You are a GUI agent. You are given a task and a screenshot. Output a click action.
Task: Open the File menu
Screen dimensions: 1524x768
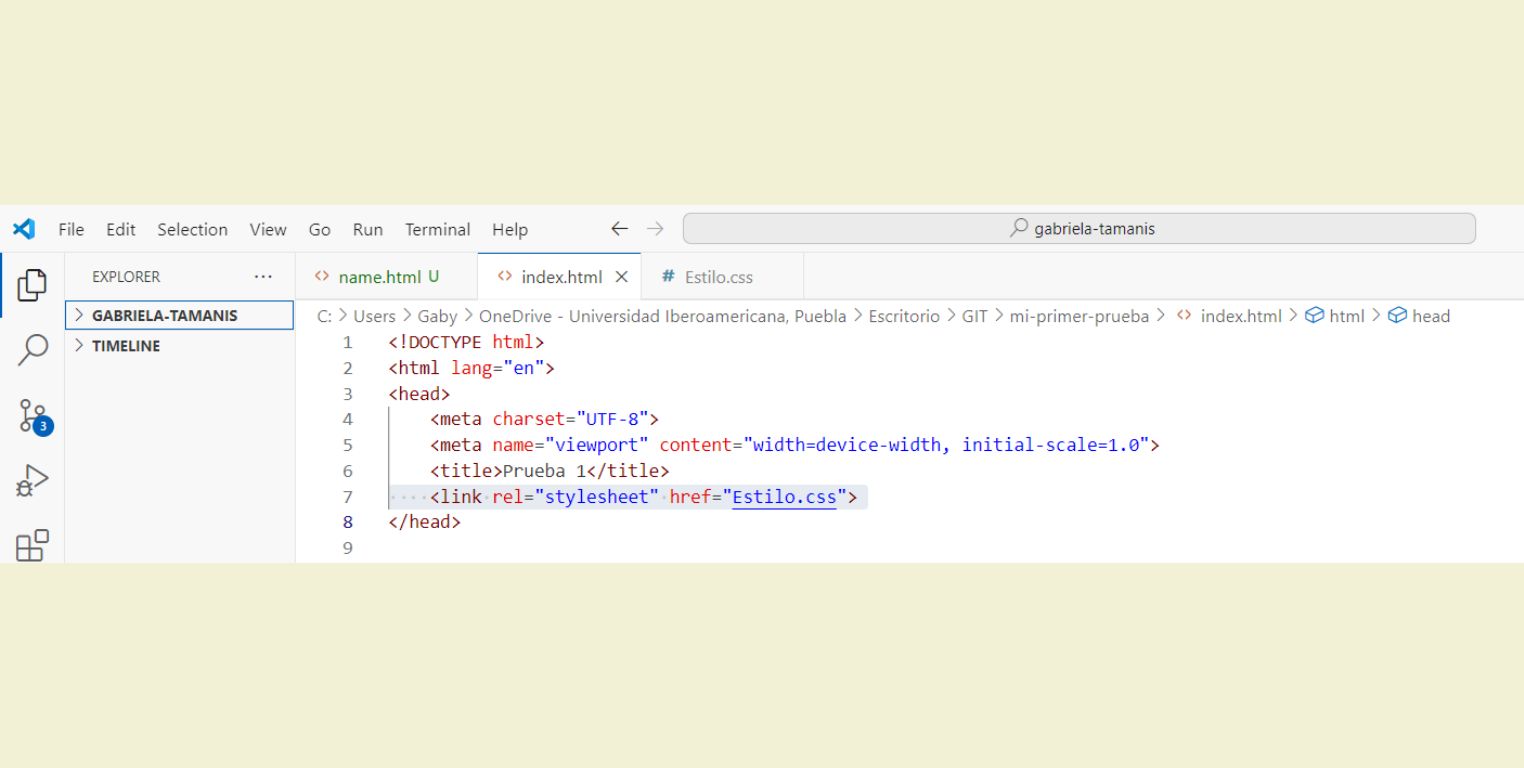[71, 229]
